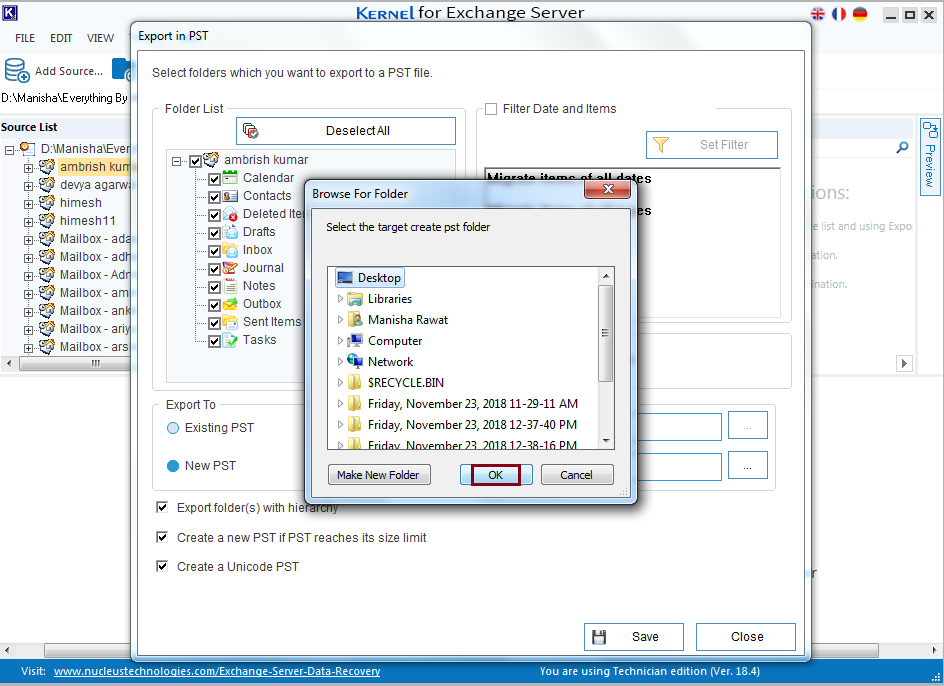
Task: Click the Existing PST browse ellipsis button
Action: pos(747,425)
